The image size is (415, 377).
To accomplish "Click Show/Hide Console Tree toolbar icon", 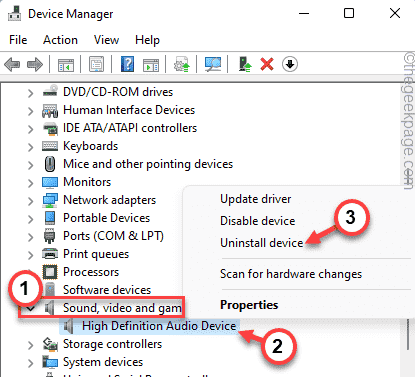I will pyautogui.click(x=66, y=64).
